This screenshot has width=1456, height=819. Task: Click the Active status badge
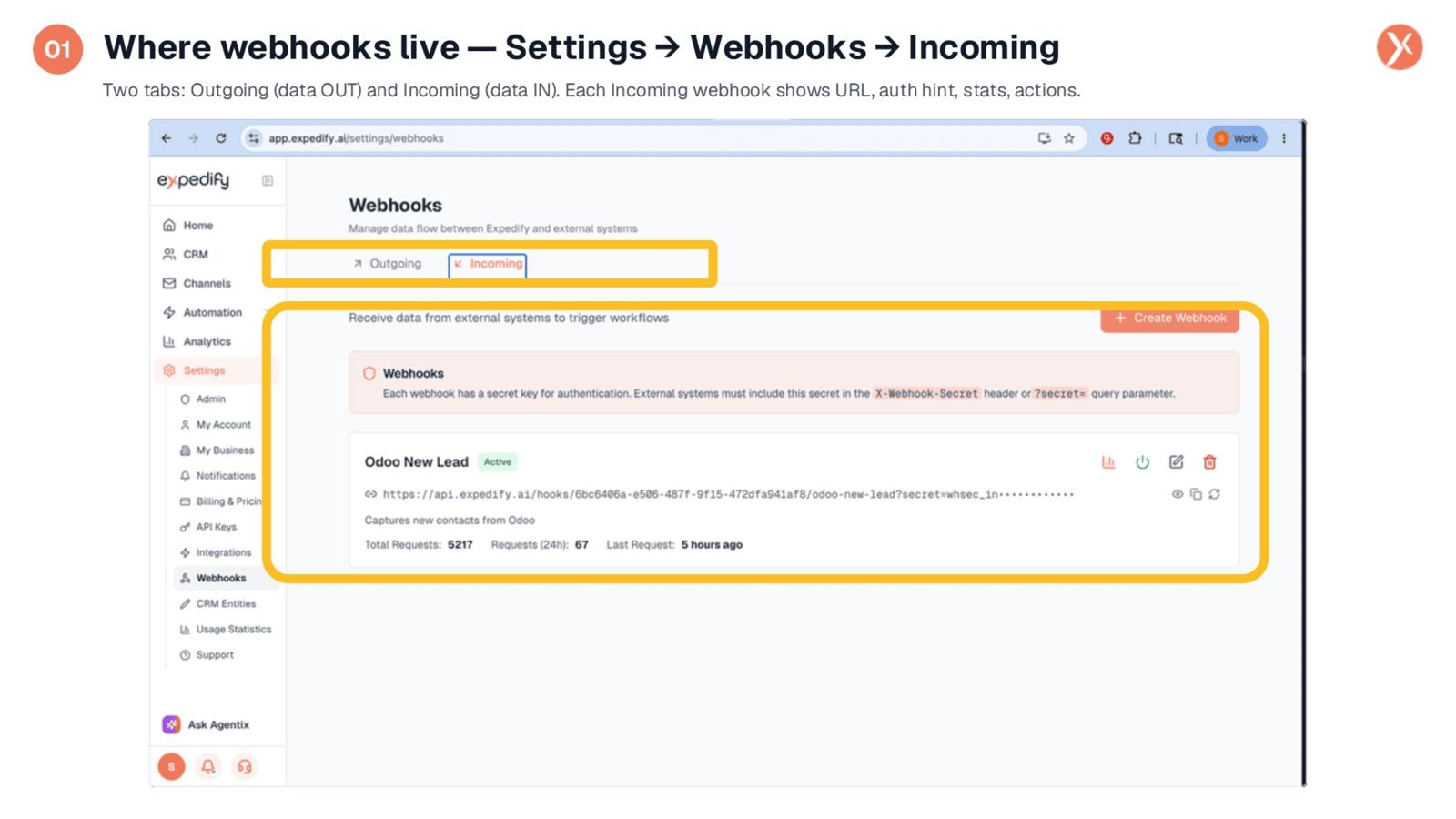tap(498, 462)
